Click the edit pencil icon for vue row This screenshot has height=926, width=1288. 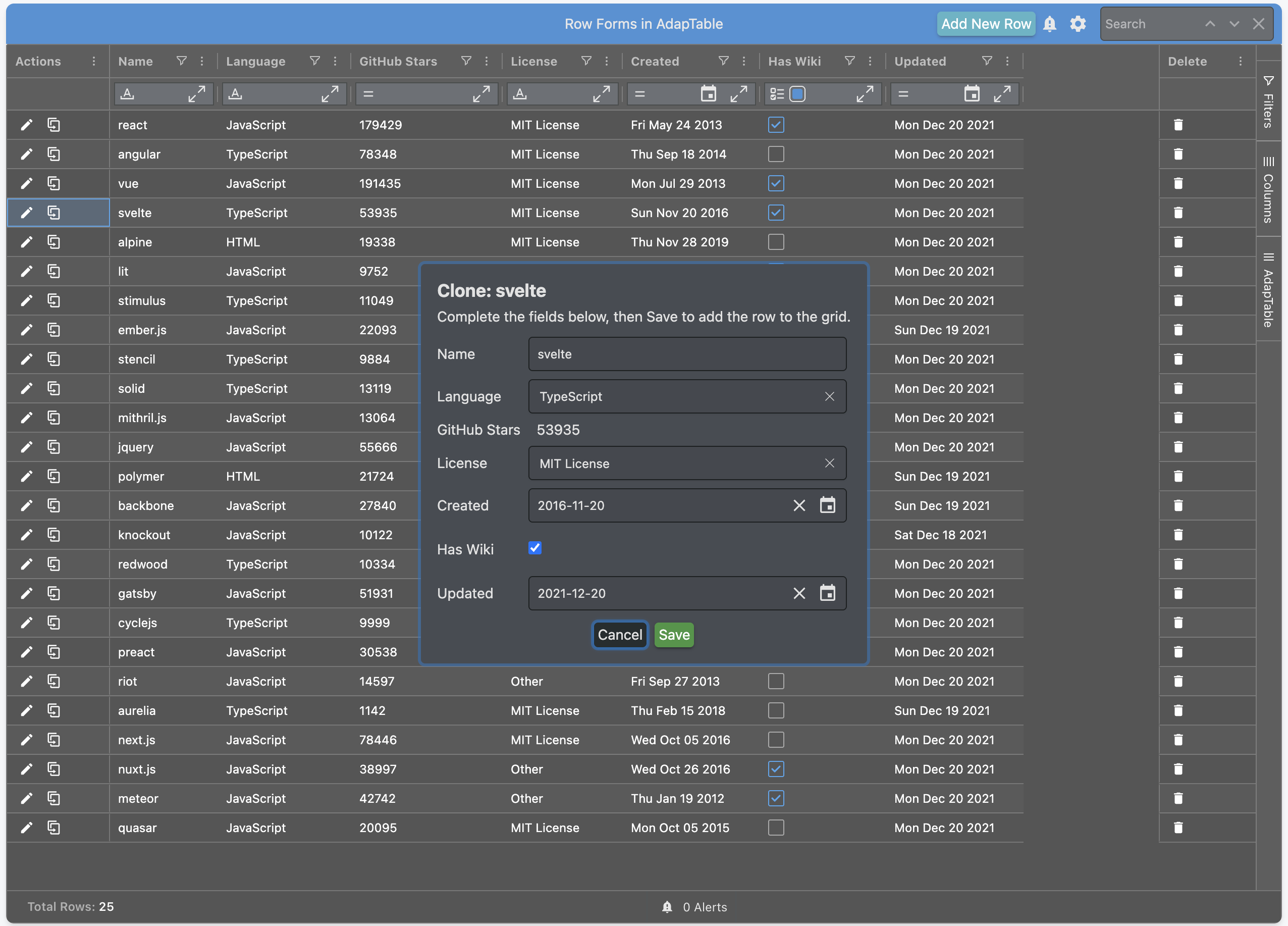pyautogui.click(x=26, y=183)
